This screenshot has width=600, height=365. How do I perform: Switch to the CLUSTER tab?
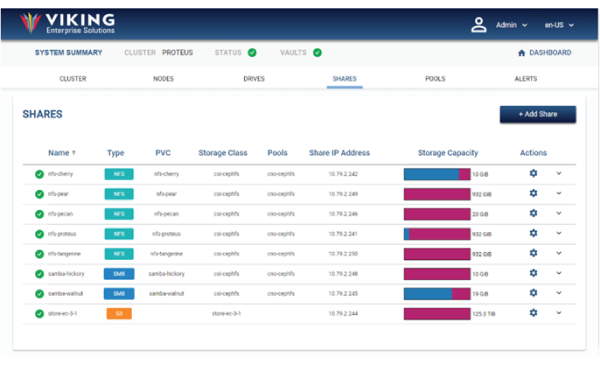73,78
